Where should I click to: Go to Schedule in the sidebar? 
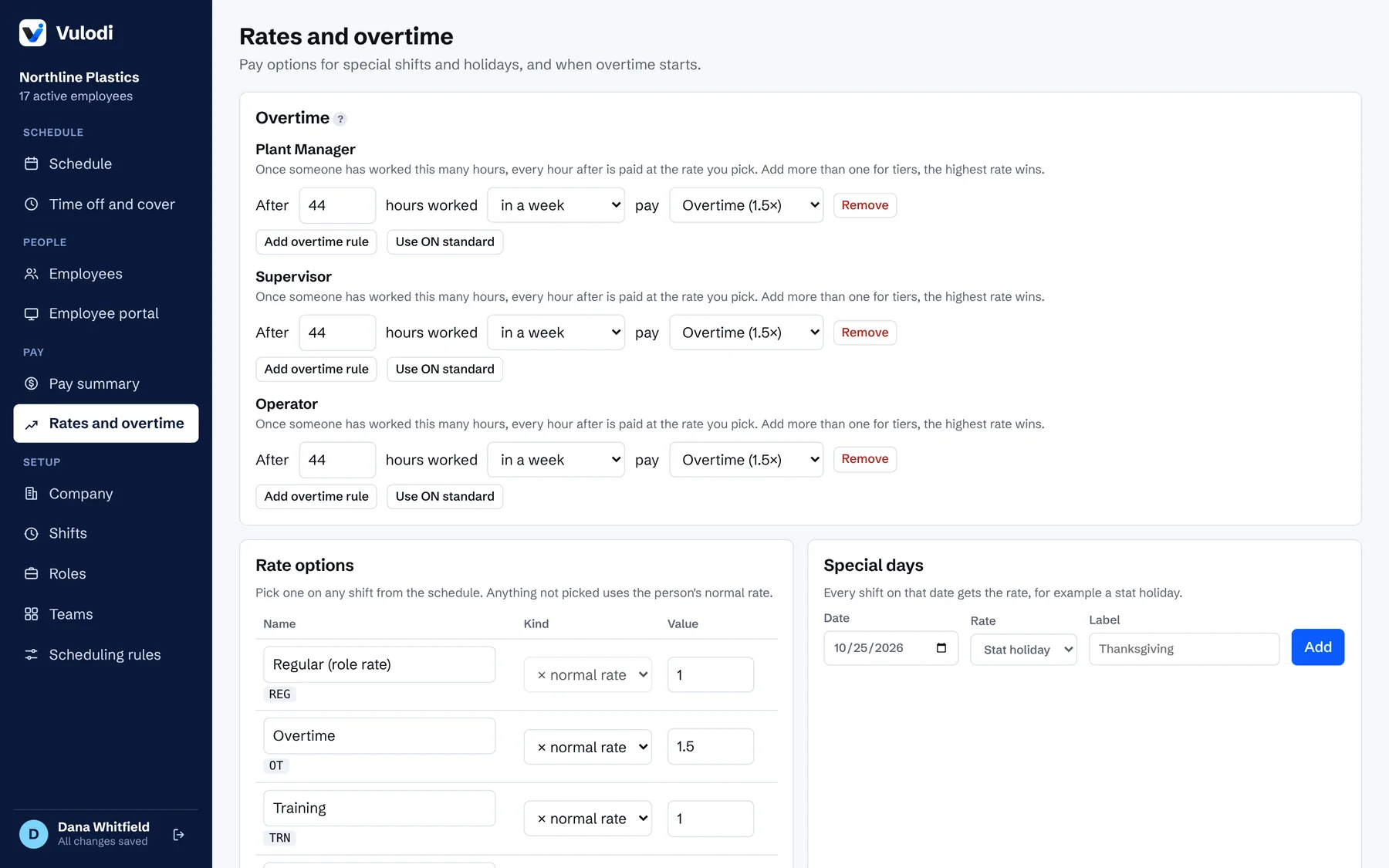pos(106,164)
